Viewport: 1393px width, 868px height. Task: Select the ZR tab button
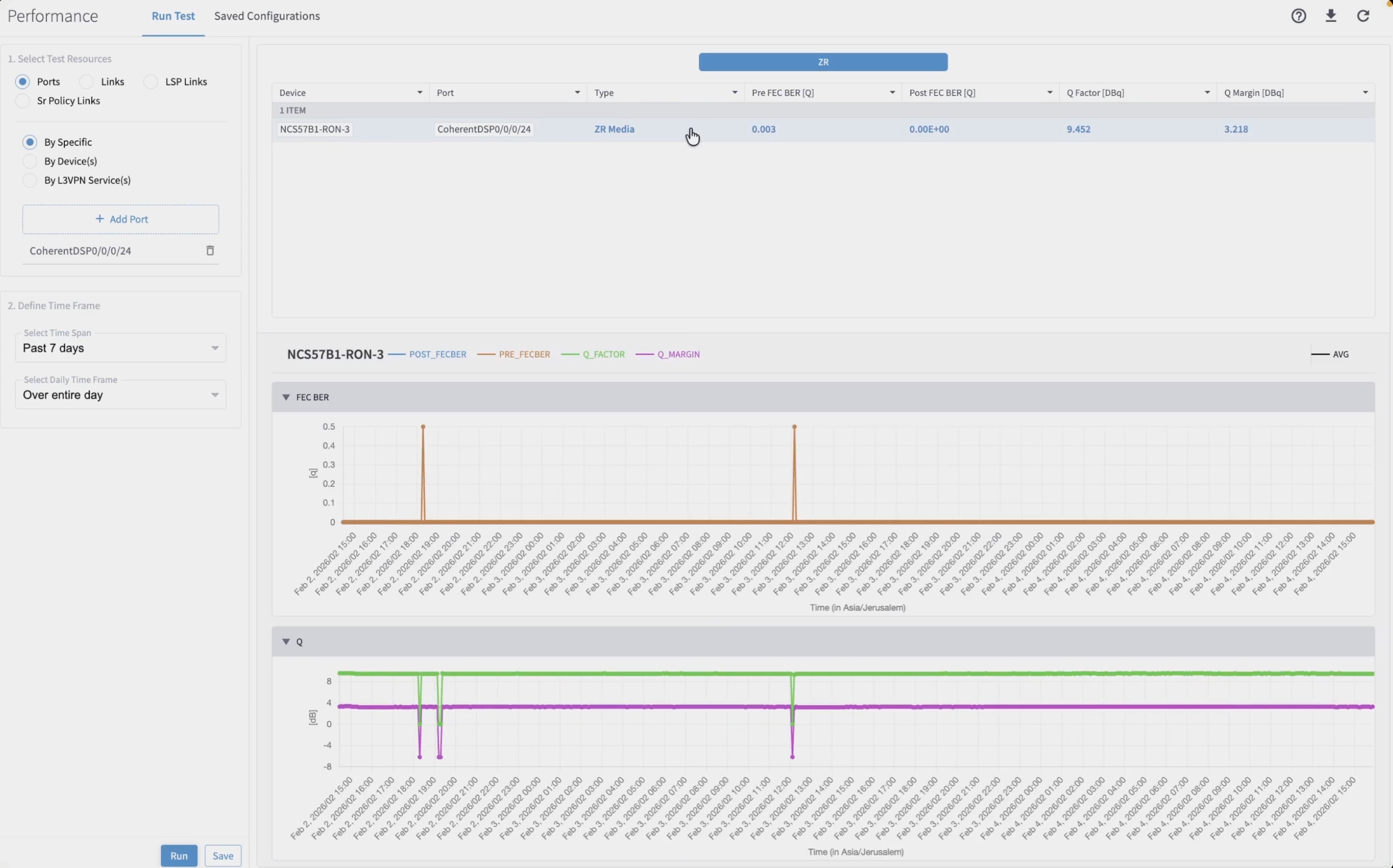[823, 62]
